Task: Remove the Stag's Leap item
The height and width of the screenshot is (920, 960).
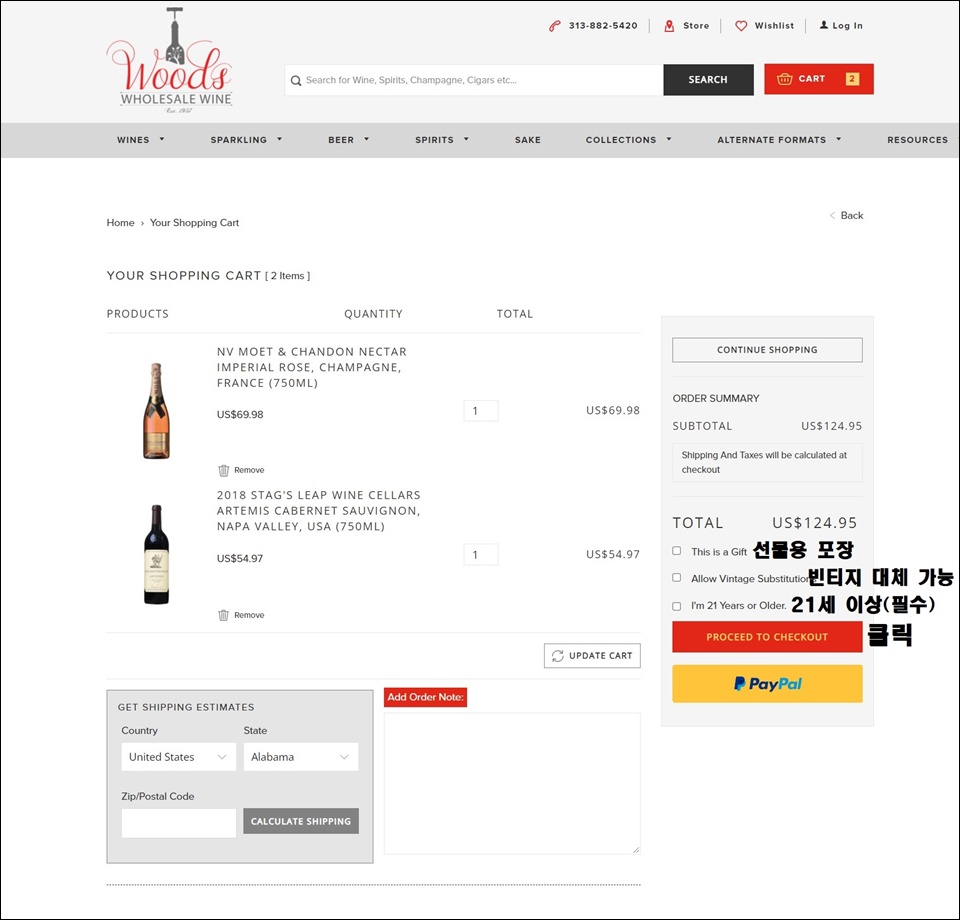Action: [x=249, y=615]
